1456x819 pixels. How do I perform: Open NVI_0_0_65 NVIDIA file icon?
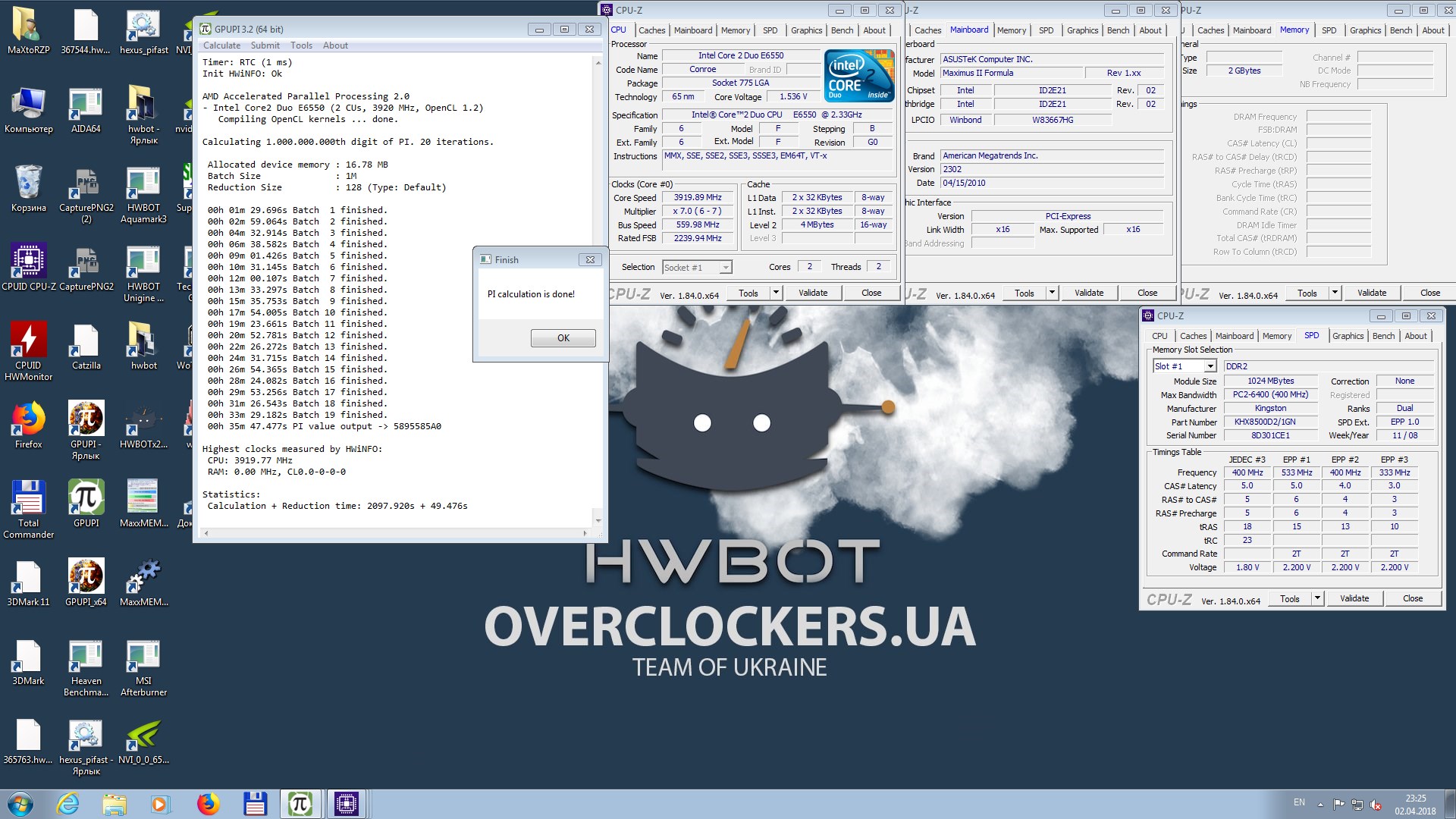[x=143, y=740]
